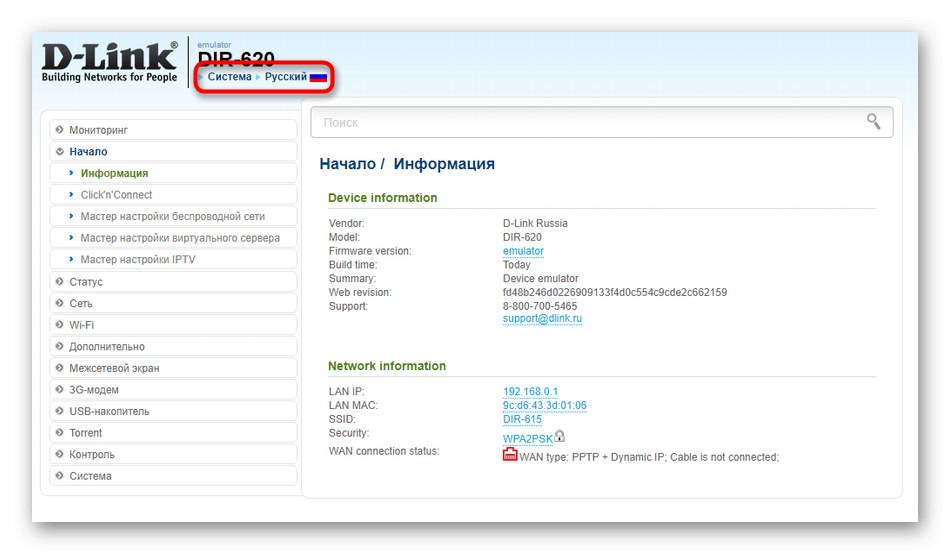
Task: Click the Network information heading
Action: pyautogui.click(x=387, y=366)
